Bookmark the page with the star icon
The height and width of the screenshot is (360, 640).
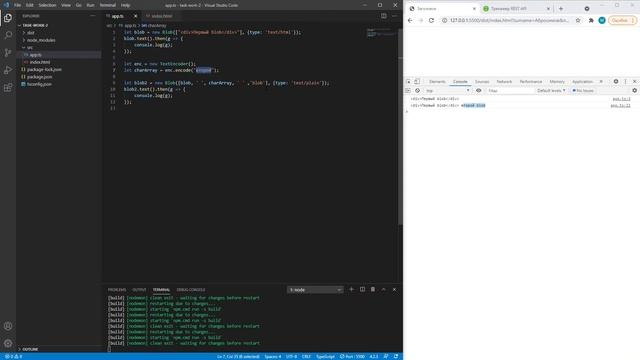tap(578, 20)
